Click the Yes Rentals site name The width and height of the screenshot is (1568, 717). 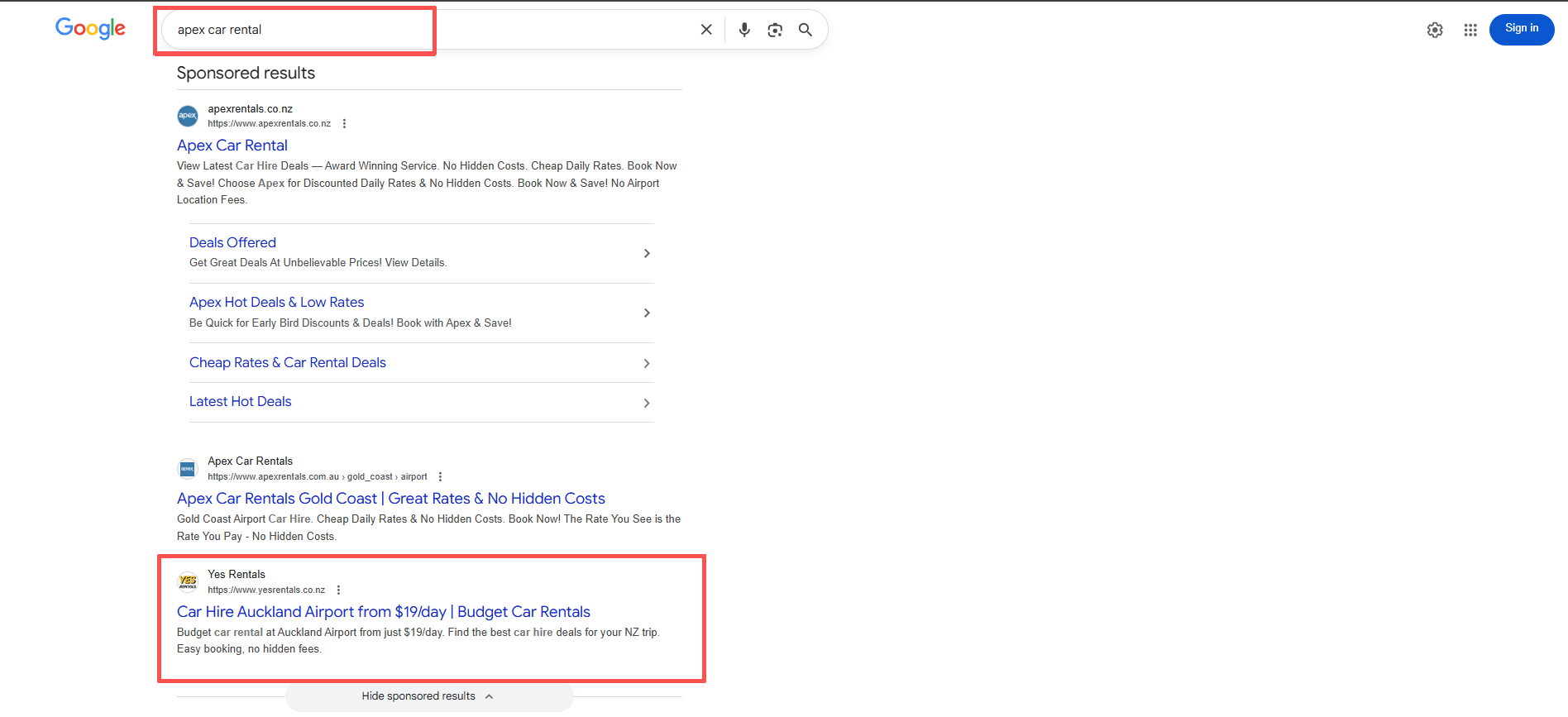click(x=237, y=575)
